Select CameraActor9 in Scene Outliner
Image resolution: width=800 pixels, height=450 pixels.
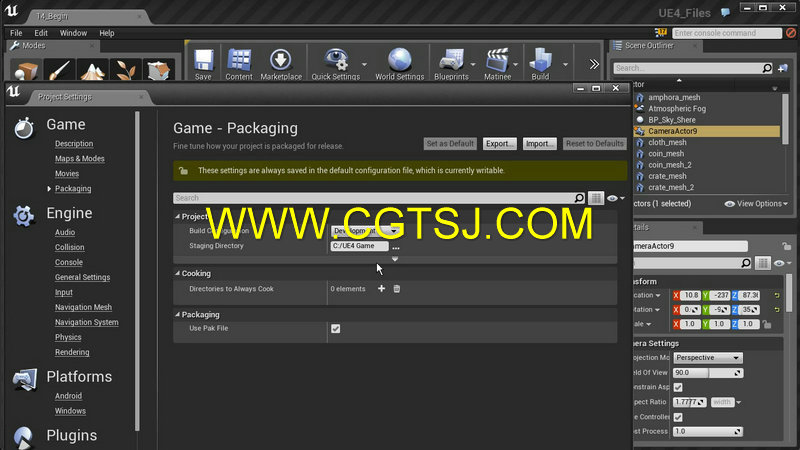[x=707, y=131]
